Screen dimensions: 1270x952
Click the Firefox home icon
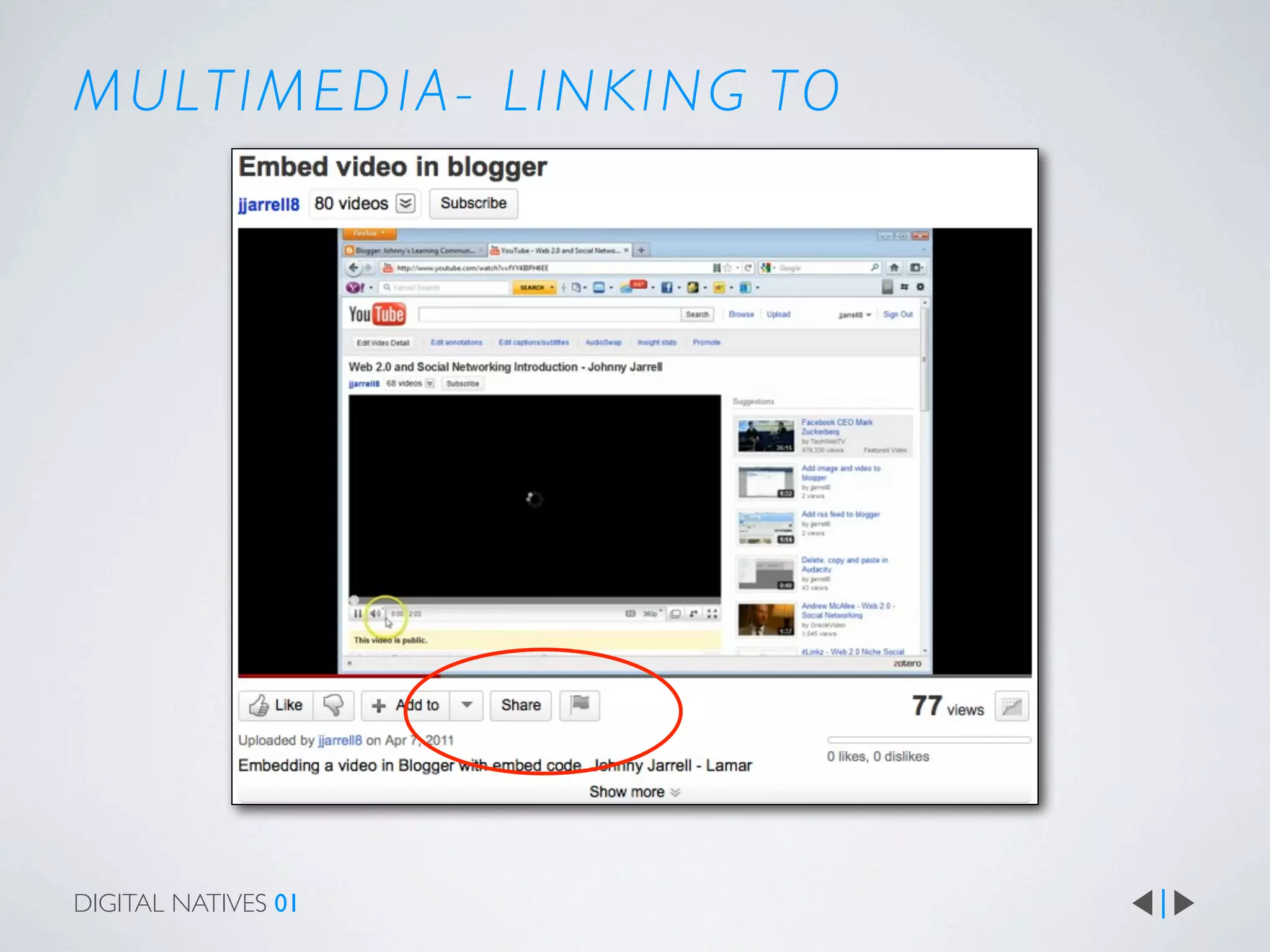coord(894,268)
